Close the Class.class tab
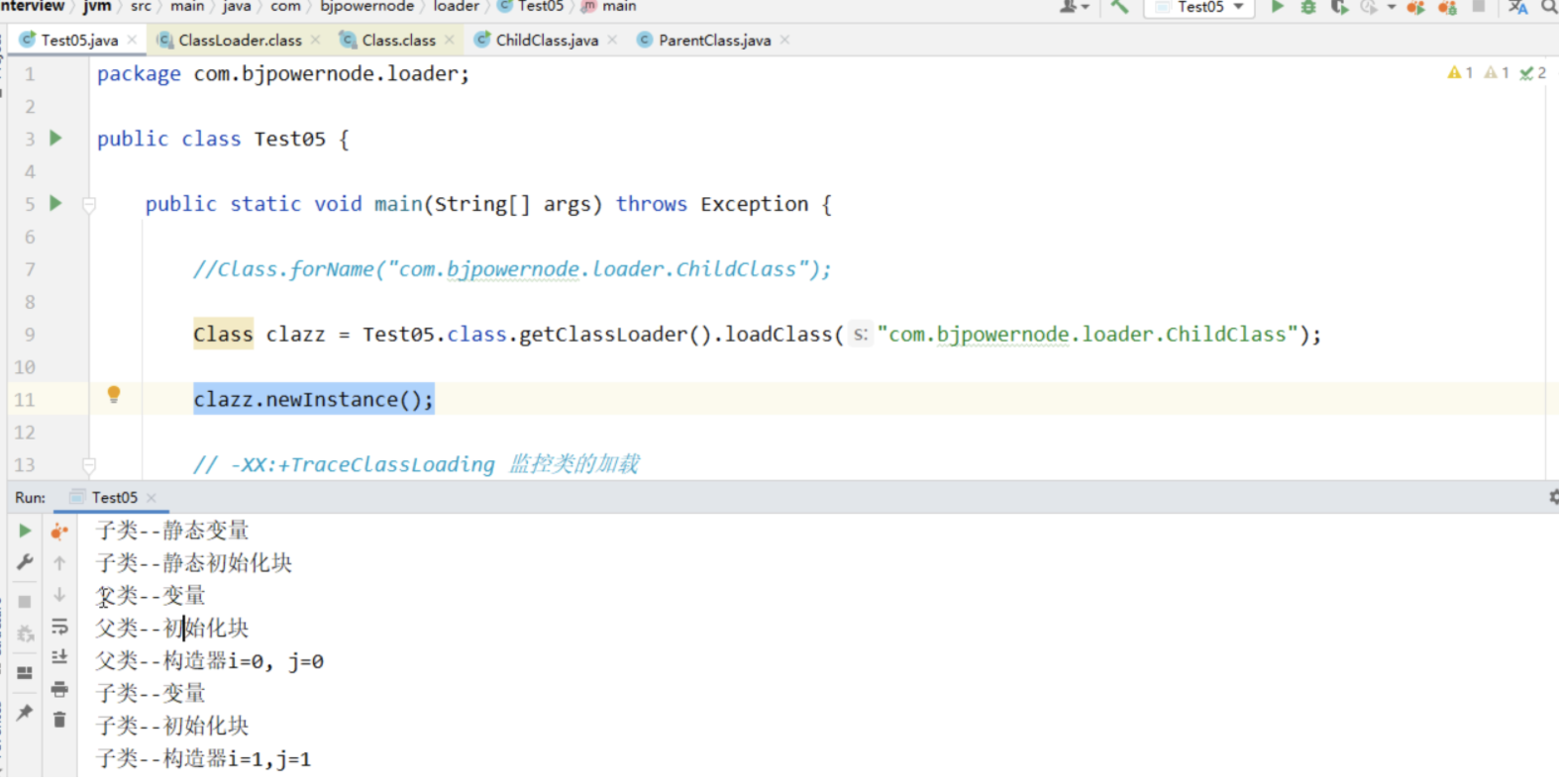Image resolution: width=1559 pixels, height=784 pixels. (449, 41)
